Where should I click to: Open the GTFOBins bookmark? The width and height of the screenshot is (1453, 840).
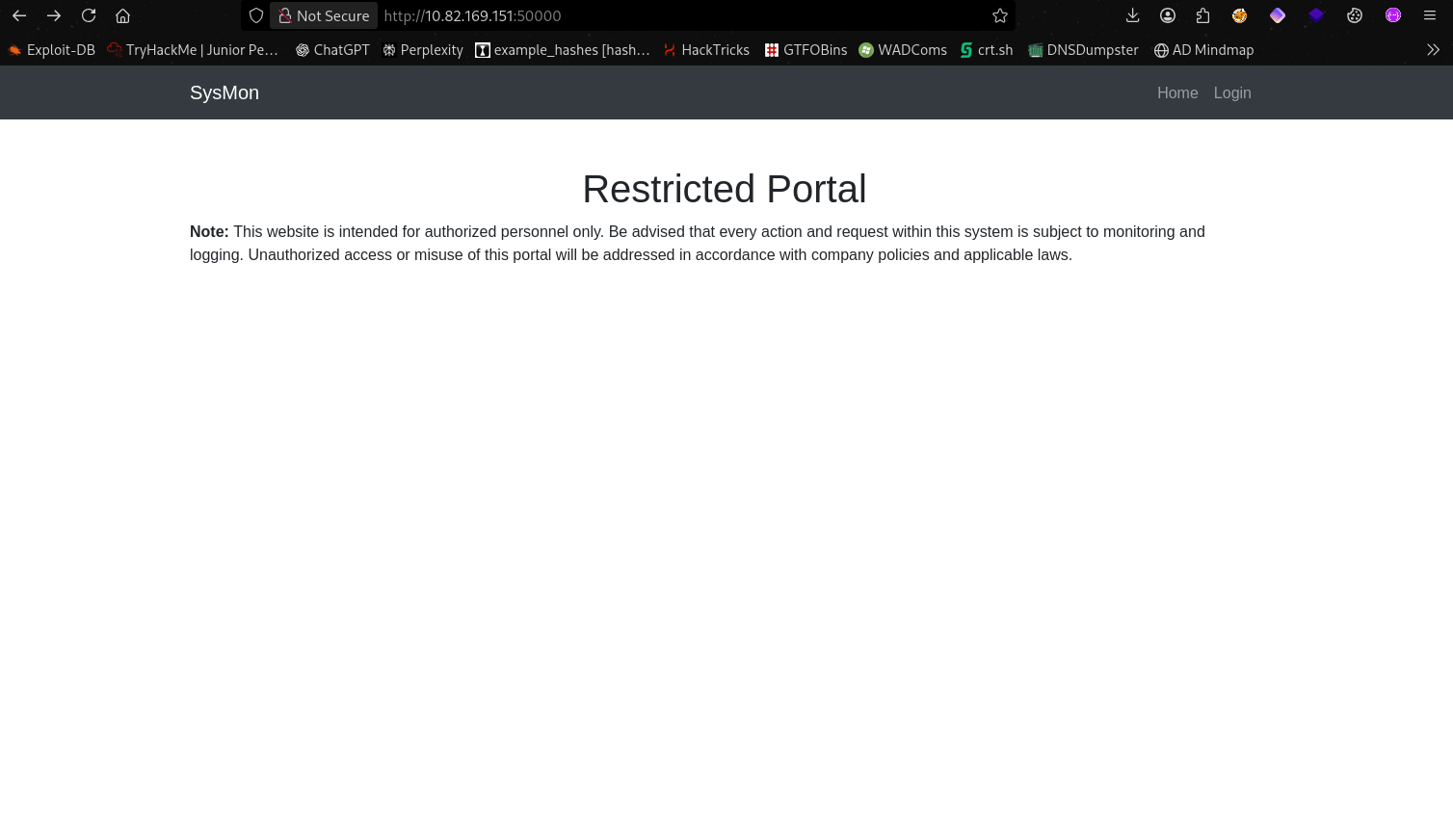coord(806,50)
